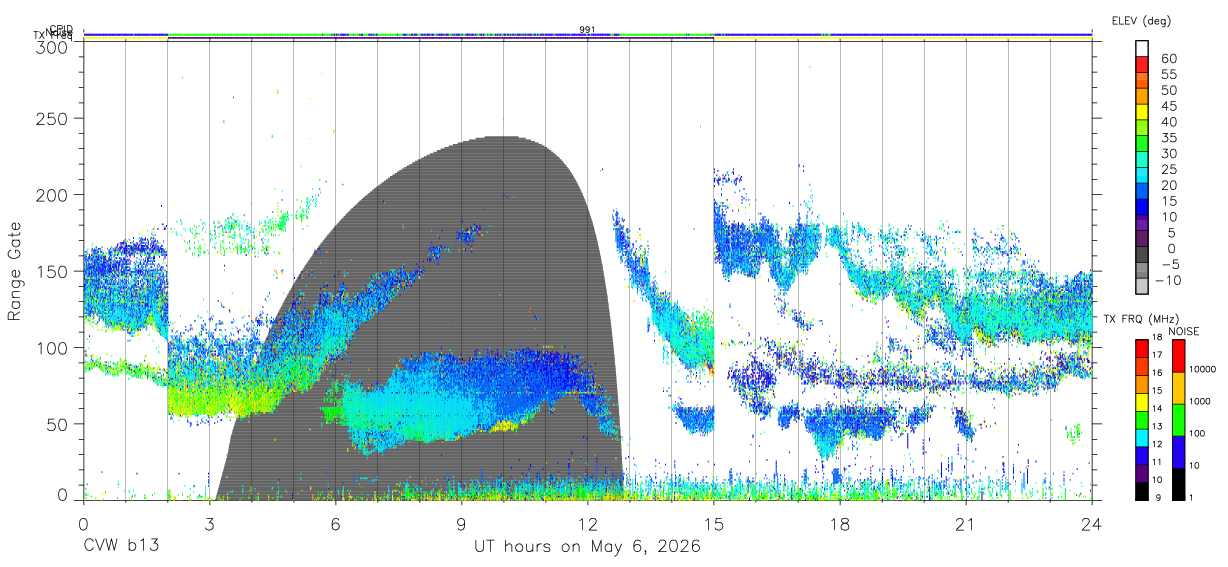This screenshot has width=1228, height=567.
Task: Click the red segment of the TX FRQ bar
Action: pos(1142,348)
